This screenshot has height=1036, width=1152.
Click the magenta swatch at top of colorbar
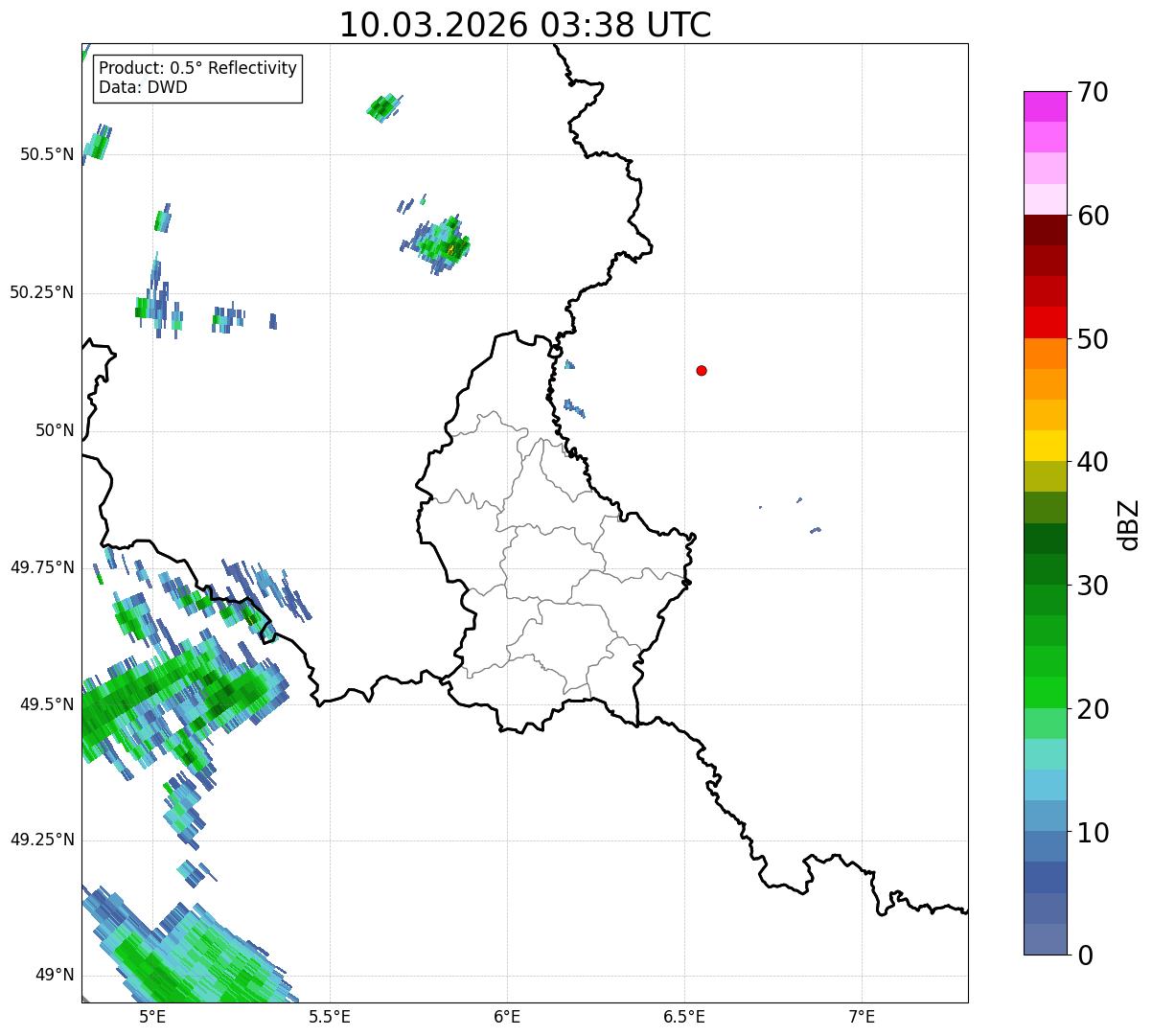[1046, 106]
